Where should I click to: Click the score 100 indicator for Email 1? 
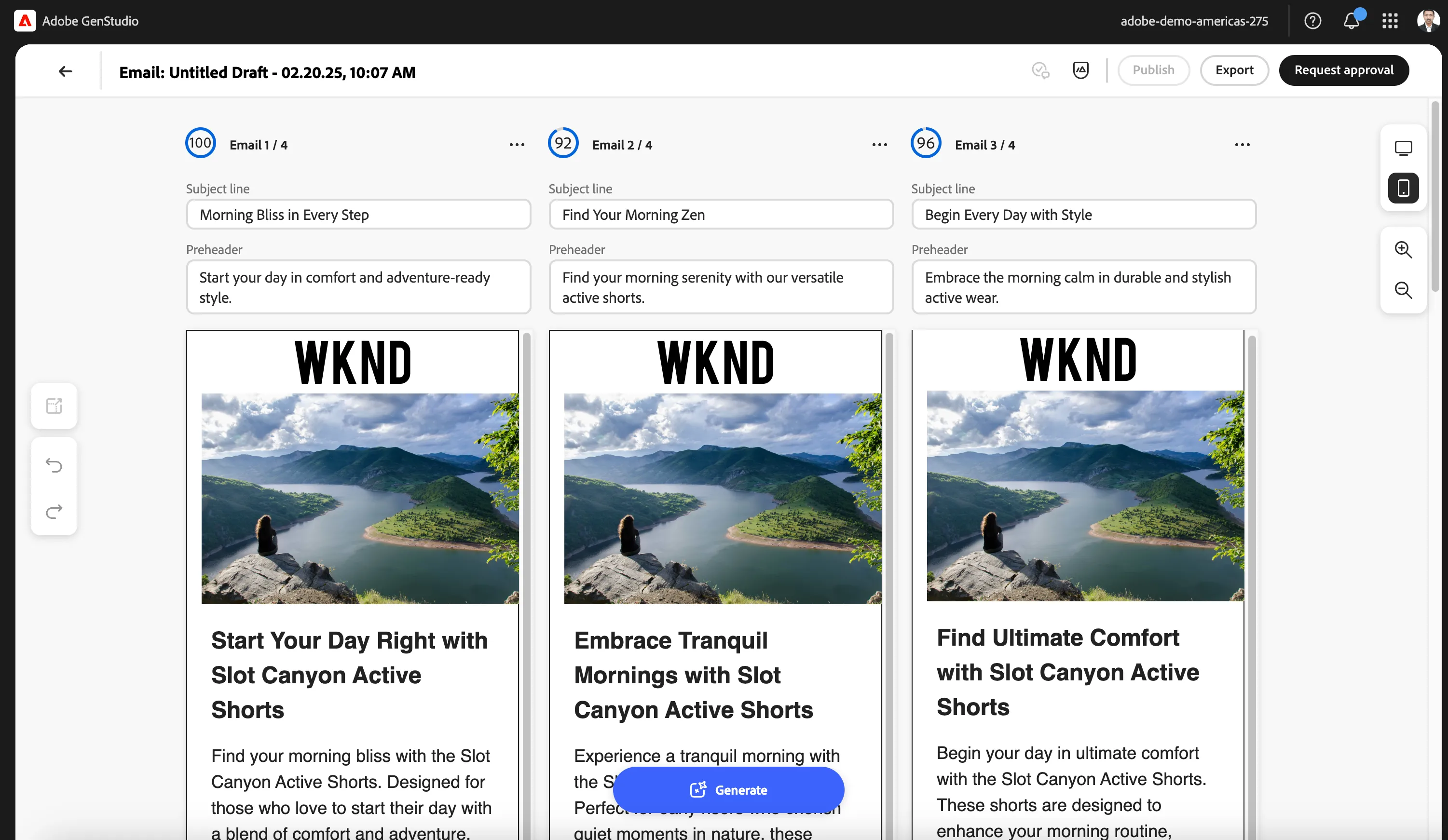pyautogui.click(x=201, y=143)
